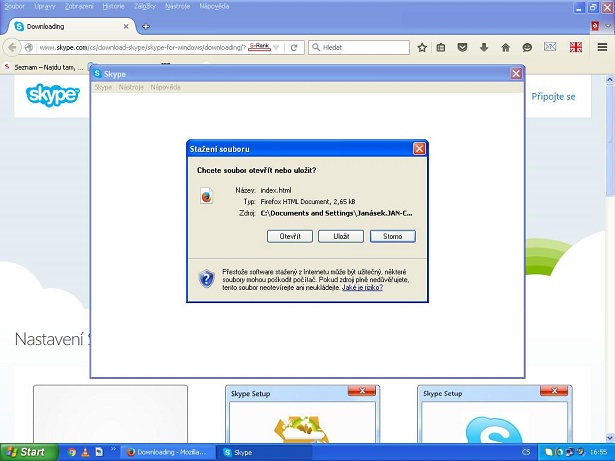The width and height of the screenshot is (615, 461).
Task: Go to the Home page icon
Action: (x=506, y=47)
